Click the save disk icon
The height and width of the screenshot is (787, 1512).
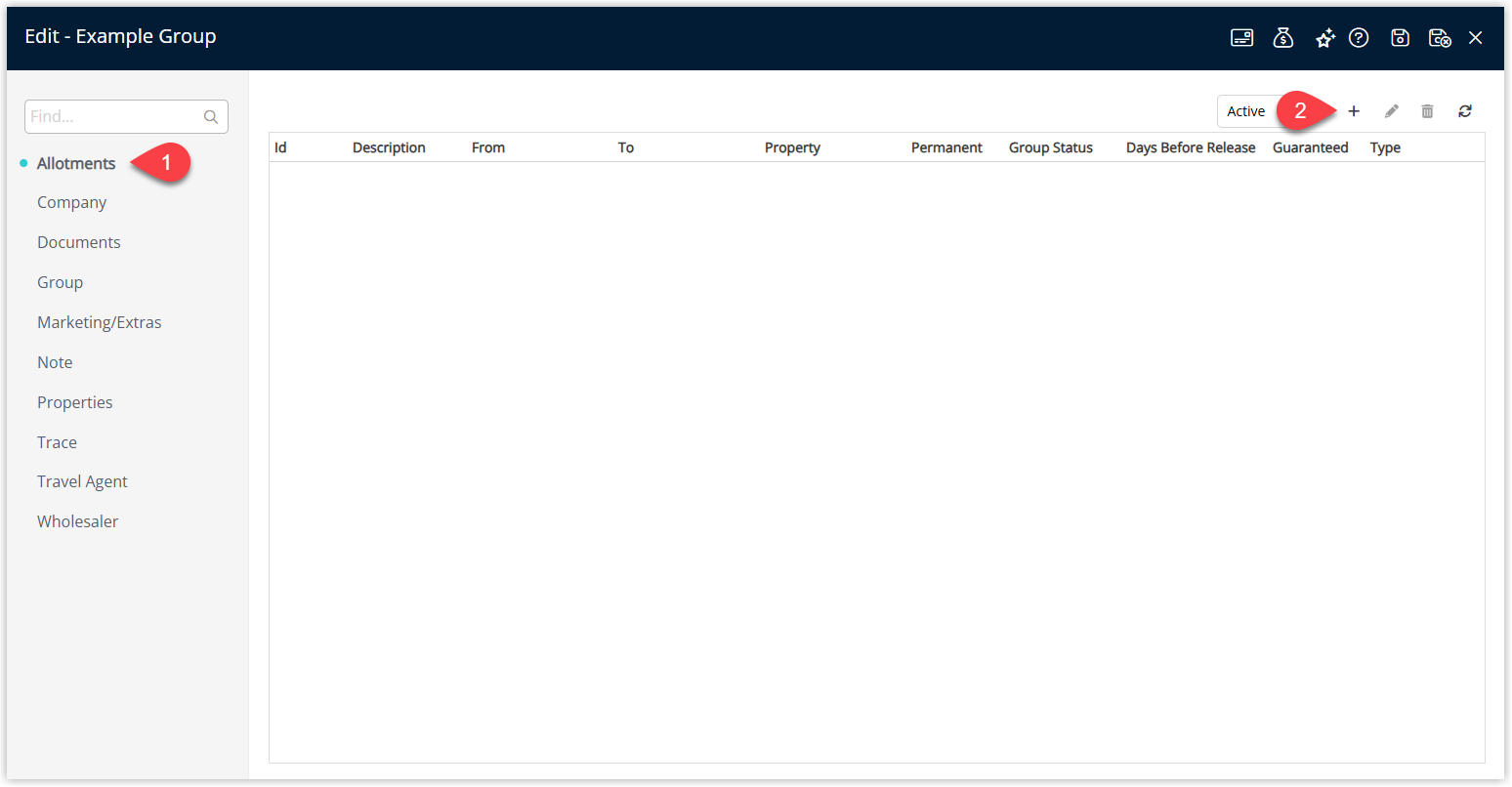(1400, 37)
